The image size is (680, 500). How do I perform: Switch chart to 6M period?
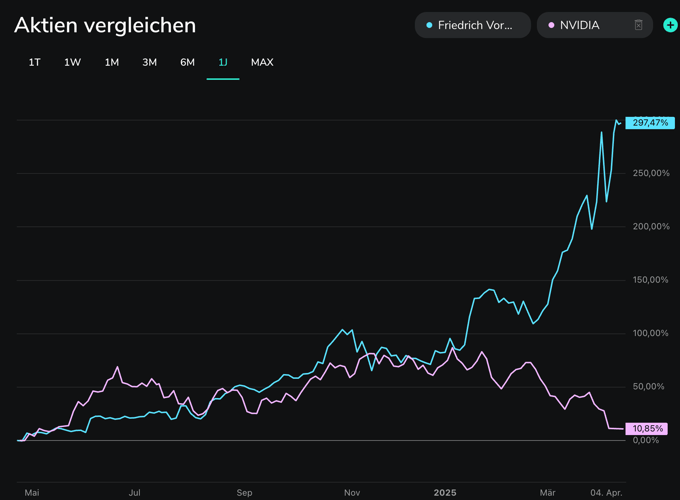pos(187,62)
